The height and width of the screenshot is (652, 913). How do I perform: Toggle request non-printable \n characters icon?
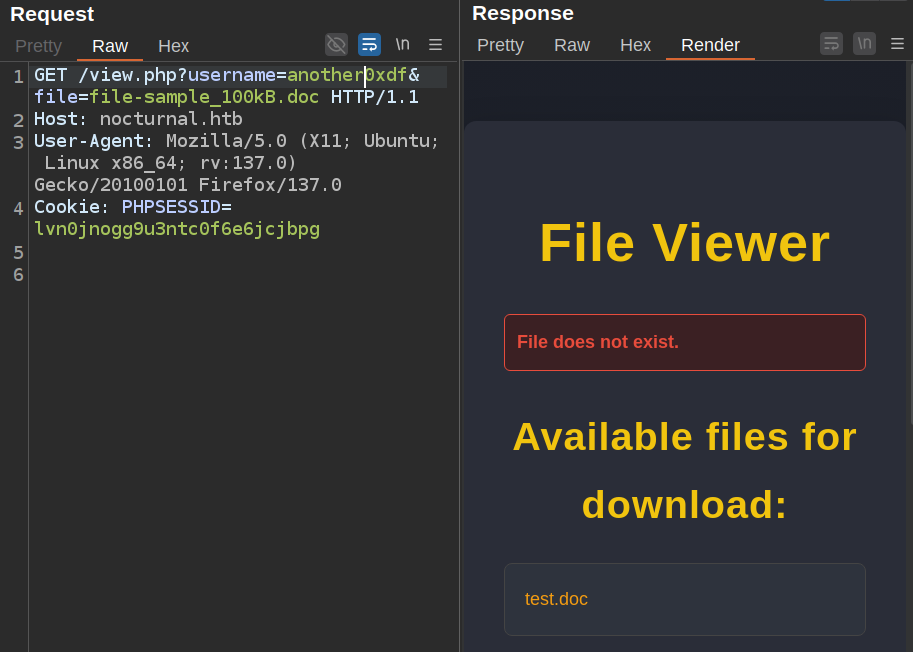click(402, 44)
